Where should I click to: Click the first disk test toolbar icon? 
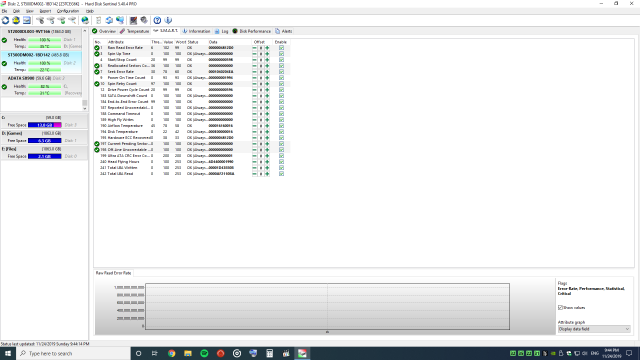(x=40, y=20)
